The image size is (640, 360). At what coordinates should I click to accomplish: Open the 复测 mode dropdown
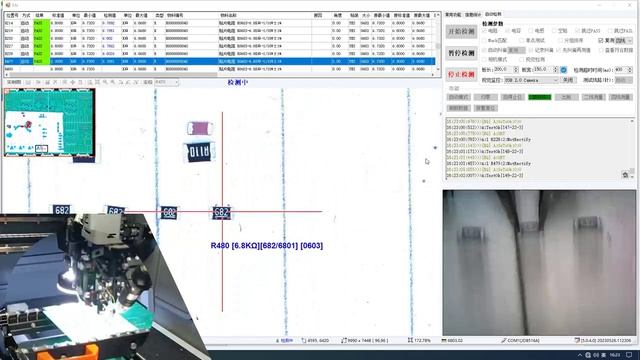624,40
